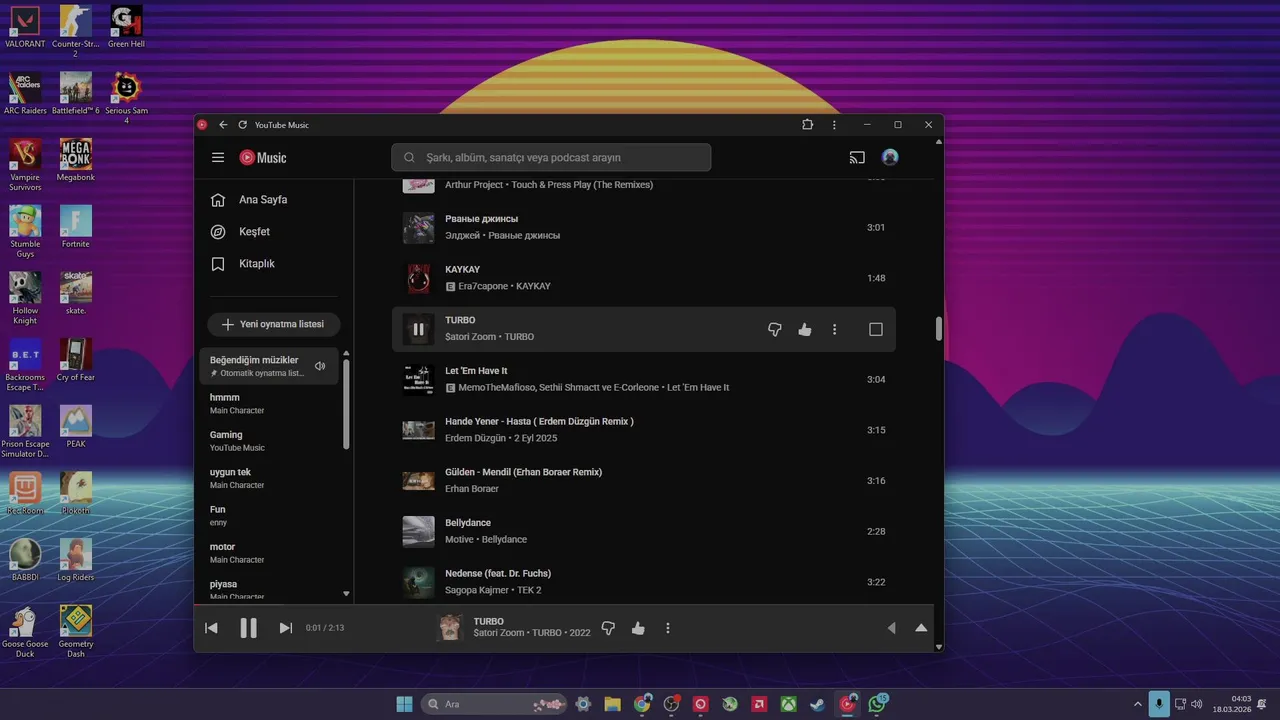Open the uygun tek playlist
Screen dimensions: 1280x720
(269, 478)
